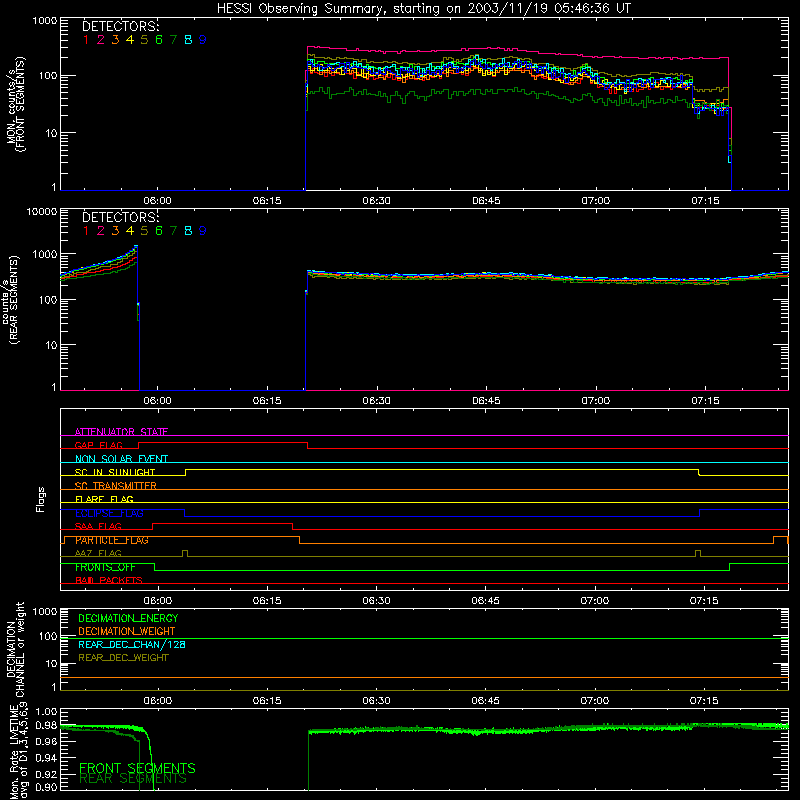Click detector number 8 in front segments legend
Viewport: 800px width, 800px height.
point(188,40)
